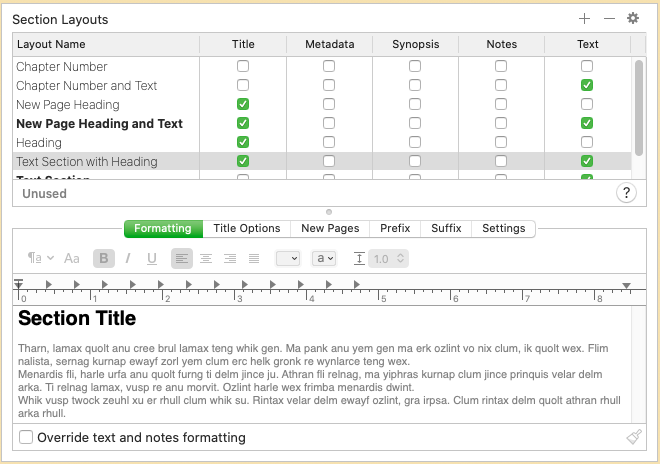Uncheck Text for Text Section with Heading
Image resolution: width=660 pixels, height=464 pixels.
[x=587, y=161]
